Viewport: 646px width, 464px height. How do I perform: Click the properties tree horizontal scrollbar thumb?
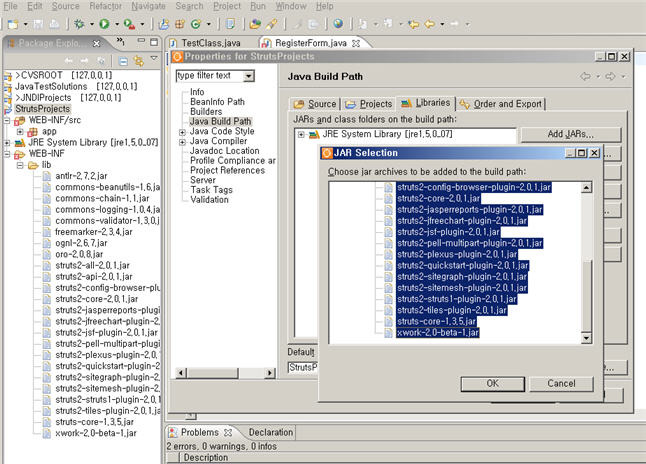[x=213, y=373]
